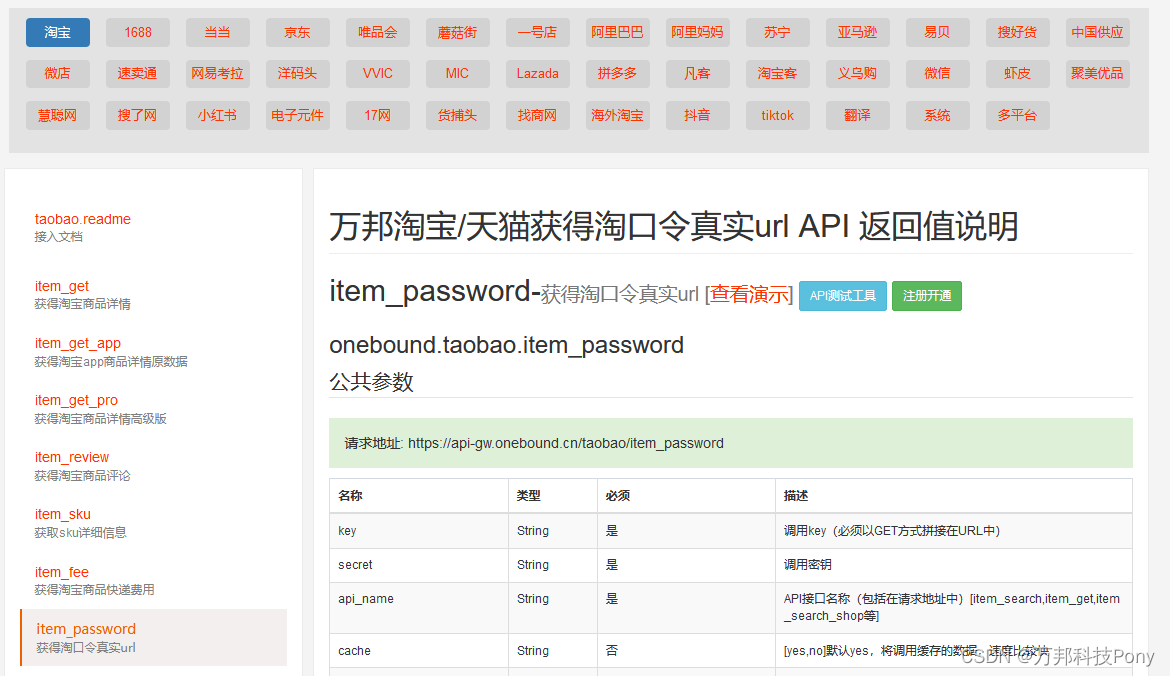Click the 'key' parameter name cell

coord(419,531)
